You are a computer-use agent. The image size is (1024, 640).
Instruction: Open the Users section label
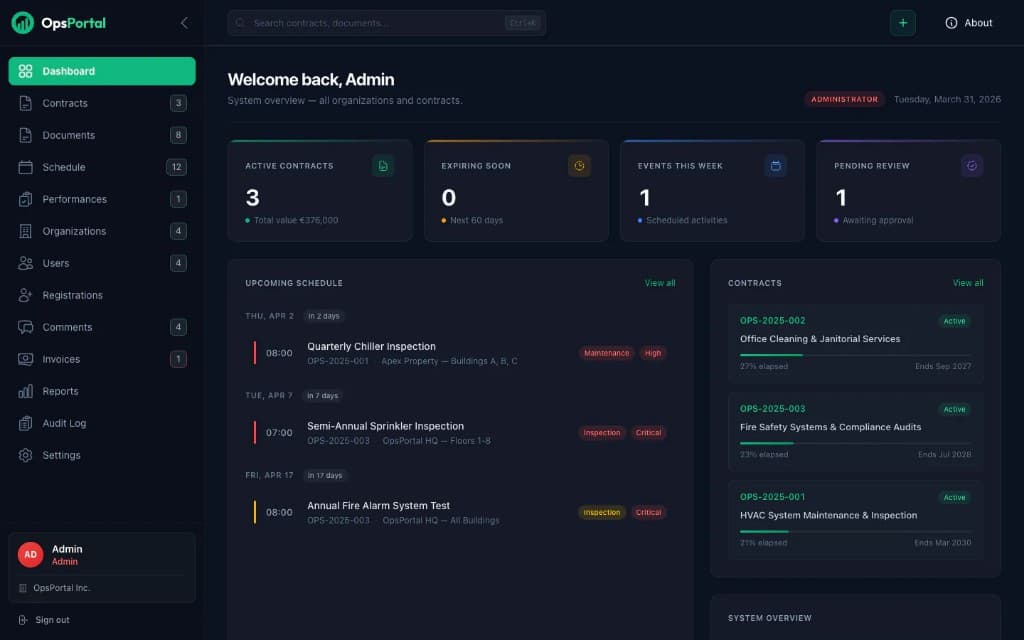point(56,263)
